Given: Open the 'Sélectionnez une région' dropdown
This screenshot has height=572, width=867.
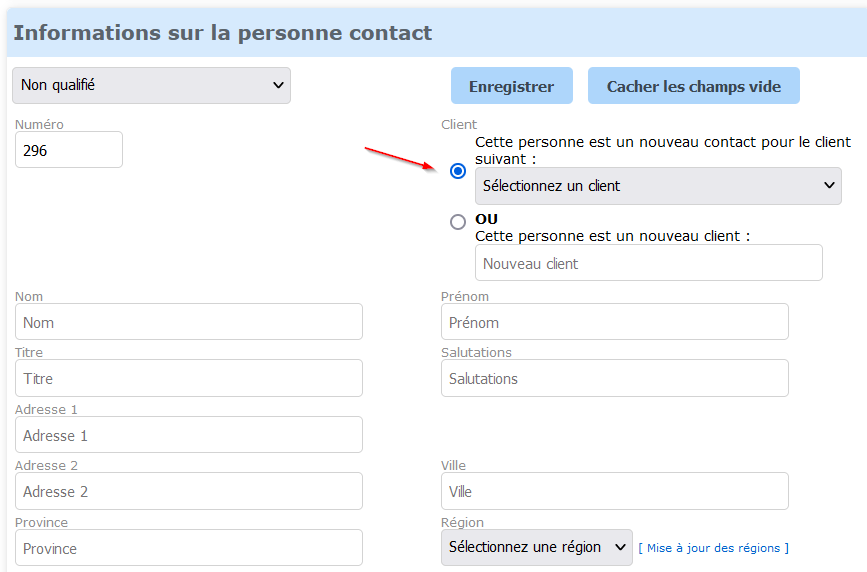Looking at the screenshot, I should click(536, 548).
